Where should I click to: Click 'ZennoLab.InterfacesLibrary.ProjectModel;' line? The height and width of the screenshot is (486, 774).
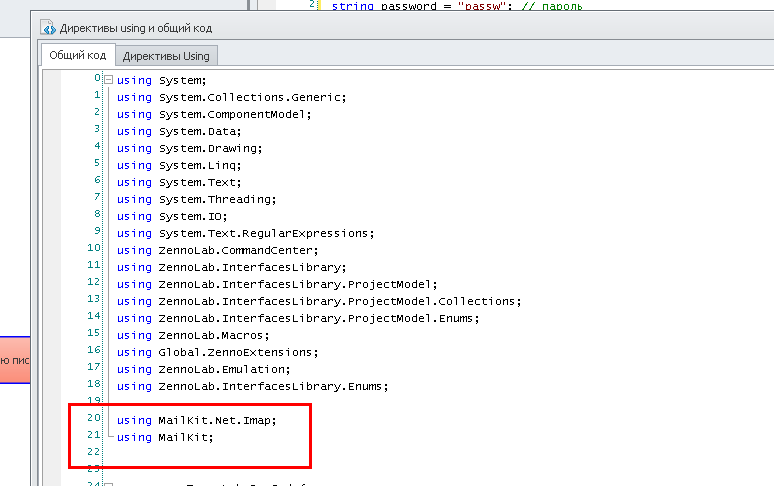pos(277,285)
